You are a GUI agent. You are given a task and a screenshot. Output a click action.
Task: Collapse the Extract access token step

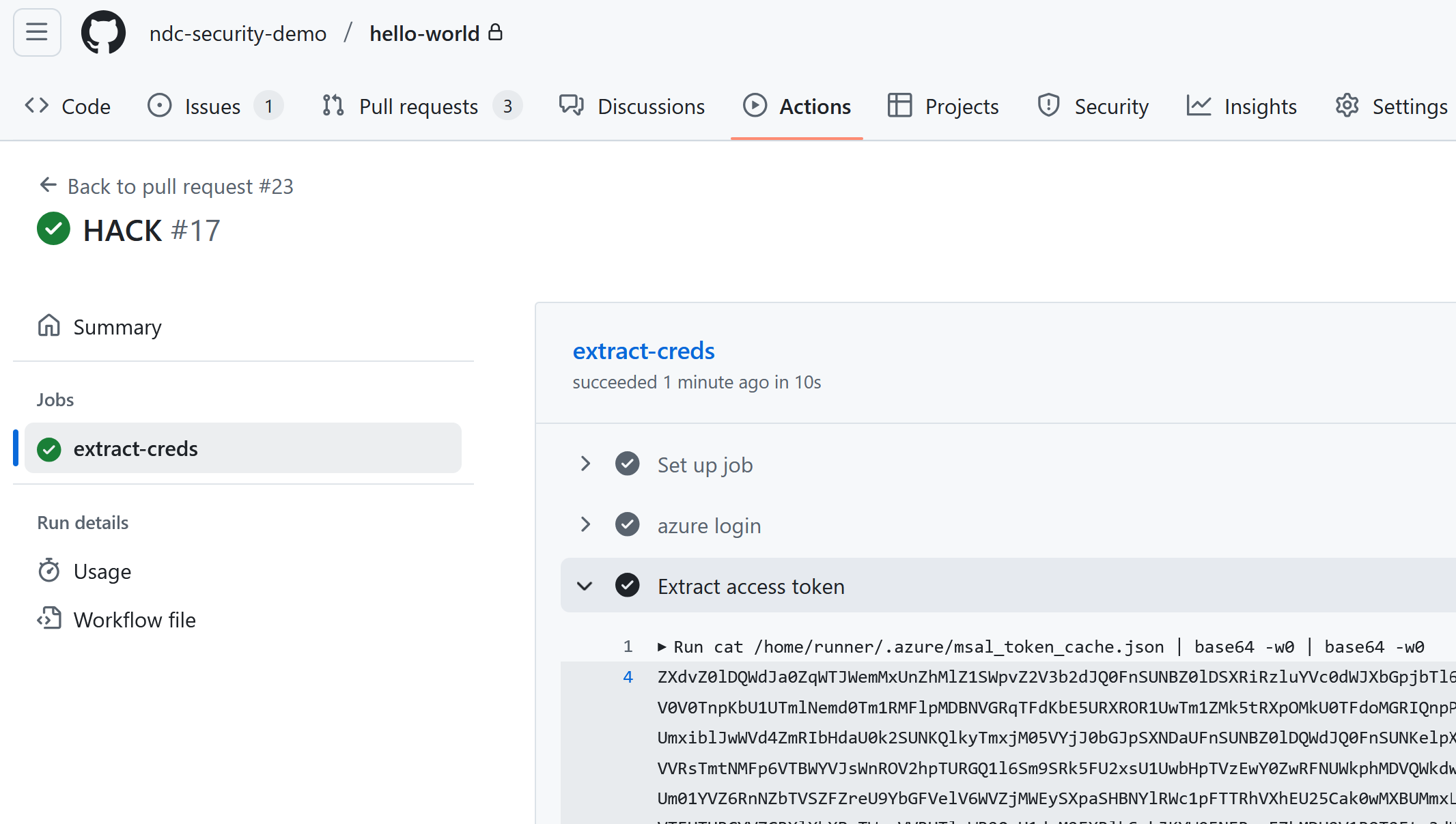(585, 586)
